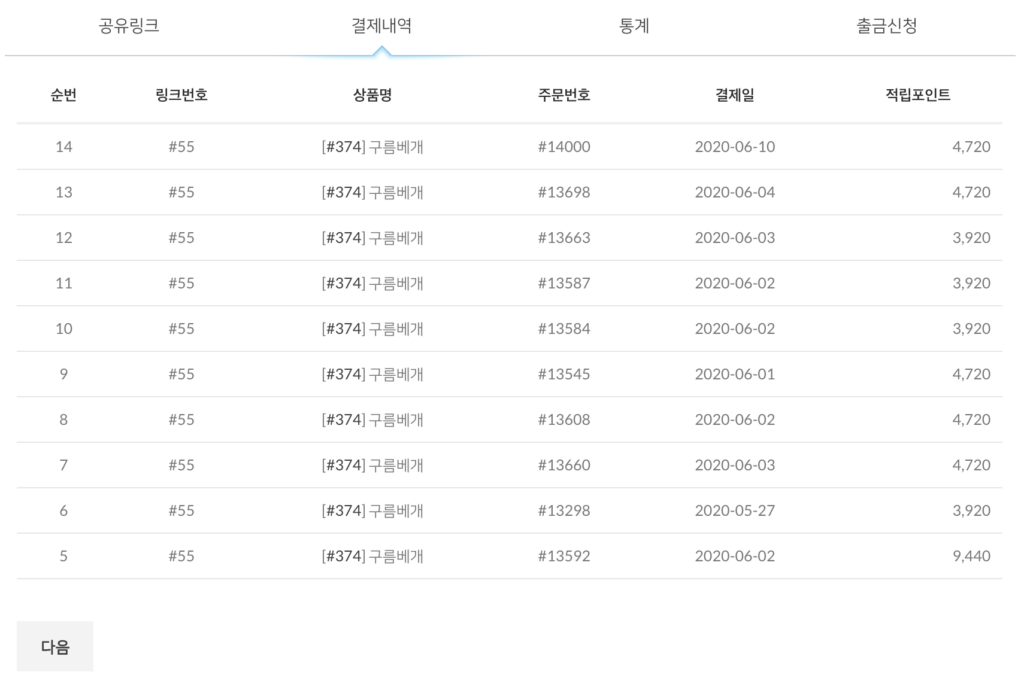Viewport: 1024px width, 681px height.
Task: Click the 적립포인트 column header
Action: click(x=918, y=95)
